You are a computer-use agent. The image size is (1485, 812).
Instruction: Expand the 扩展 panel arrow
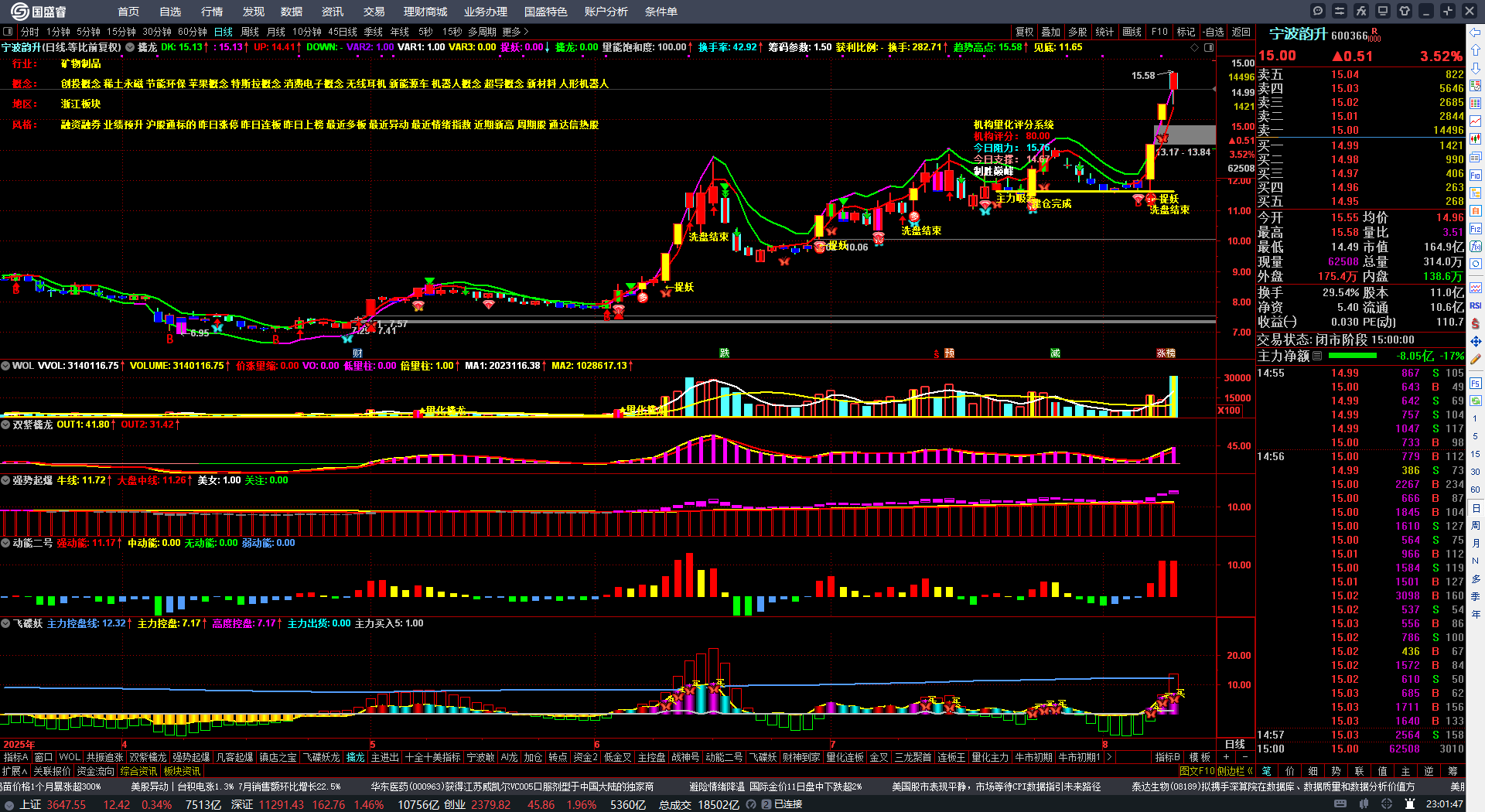pos(15,771)
